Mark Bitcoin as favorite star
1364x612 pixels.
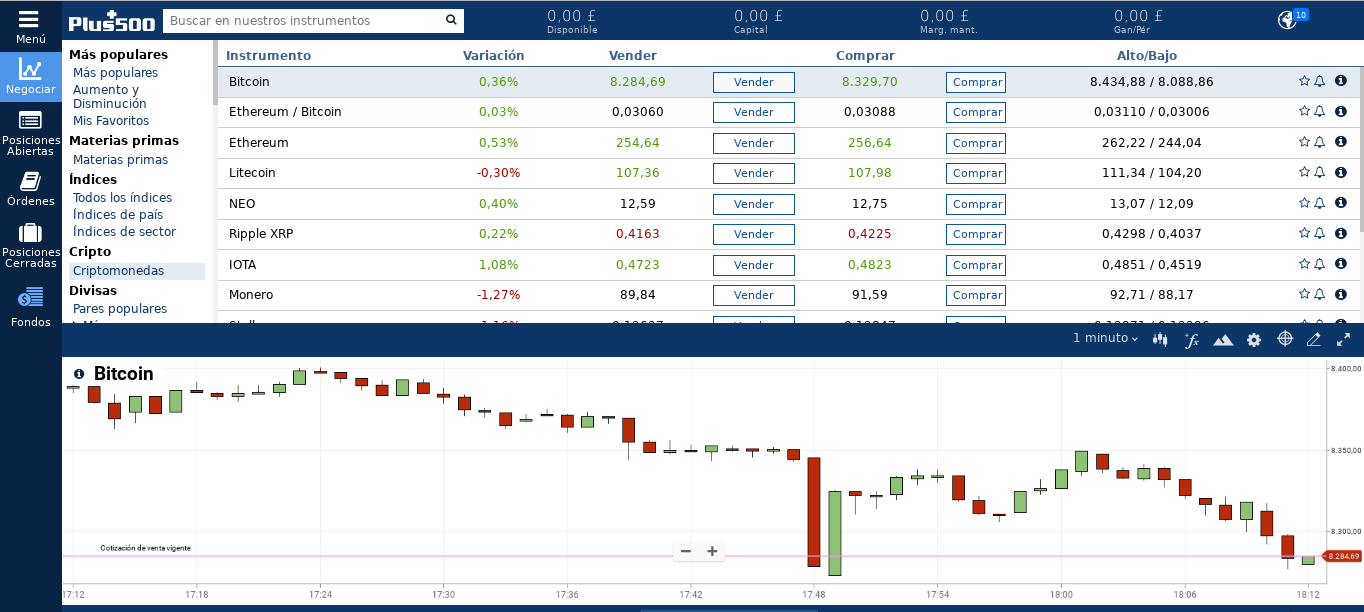(1304, 81)
